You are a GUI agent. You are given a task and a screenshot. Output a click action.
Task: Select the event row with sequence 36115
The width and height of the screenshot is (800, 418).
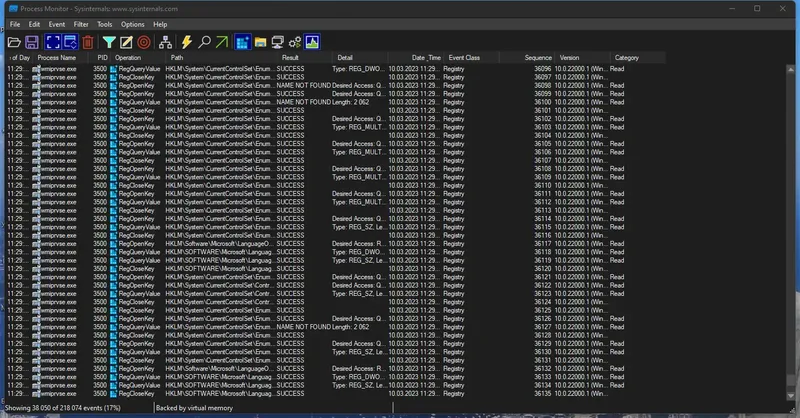coord(336,227)
